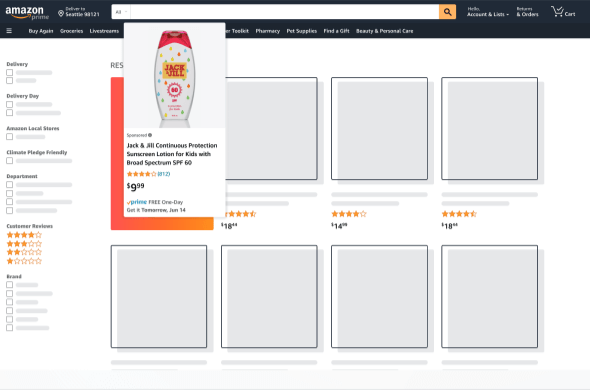Filter by one star & up rating
The image size is (590, 390).
24,261
